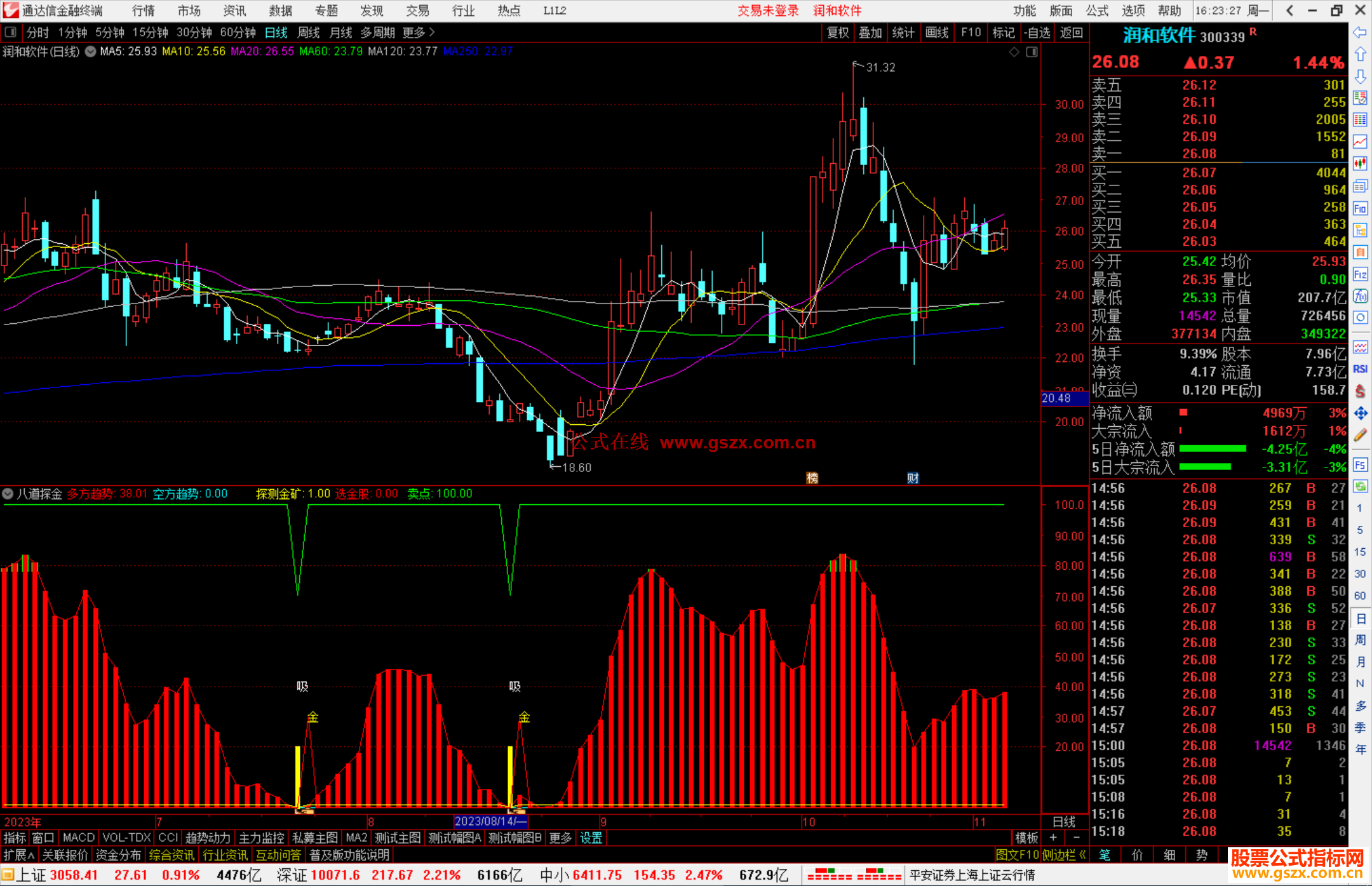Click the 复权 button above chart
The image size is (1372, 886).
(x=838, y=32)
